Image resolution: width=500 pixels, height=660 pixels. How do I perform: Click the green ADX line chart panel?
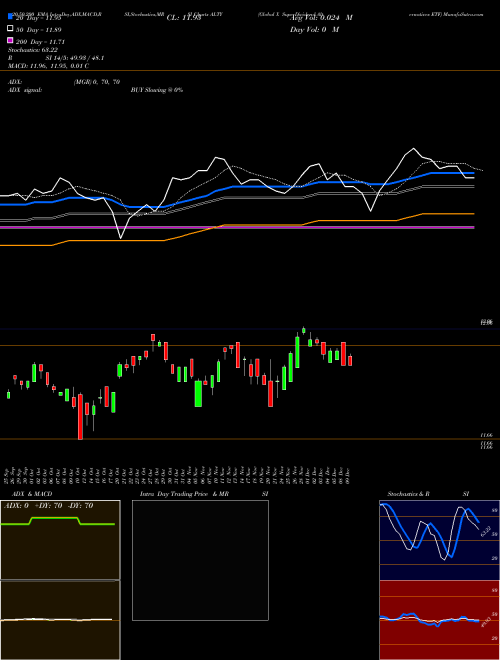pyautogui.click(x=60, y=540)
